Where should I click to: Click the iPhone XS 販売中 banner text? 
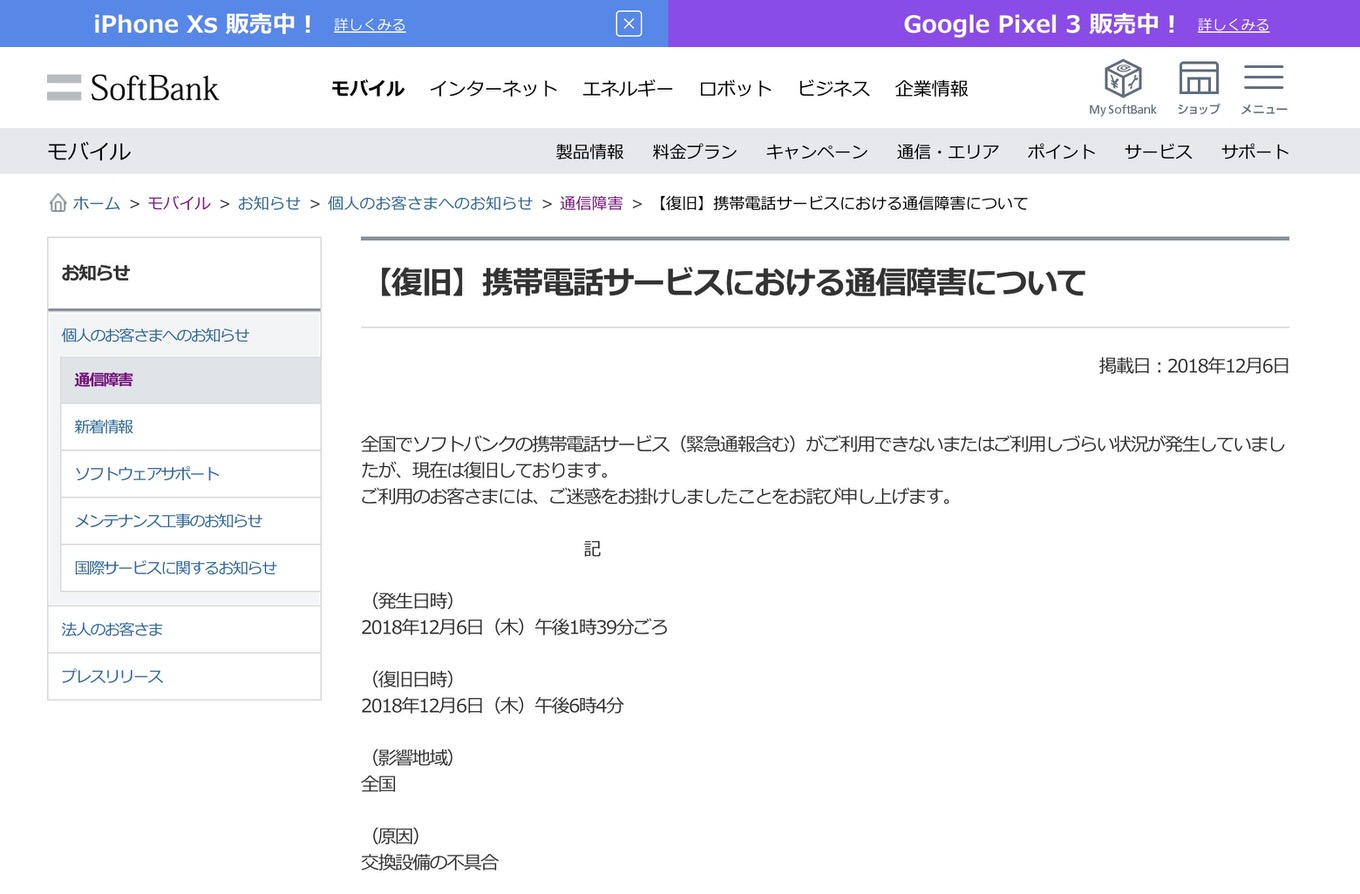pyautogui.click(x=205, y=24)
